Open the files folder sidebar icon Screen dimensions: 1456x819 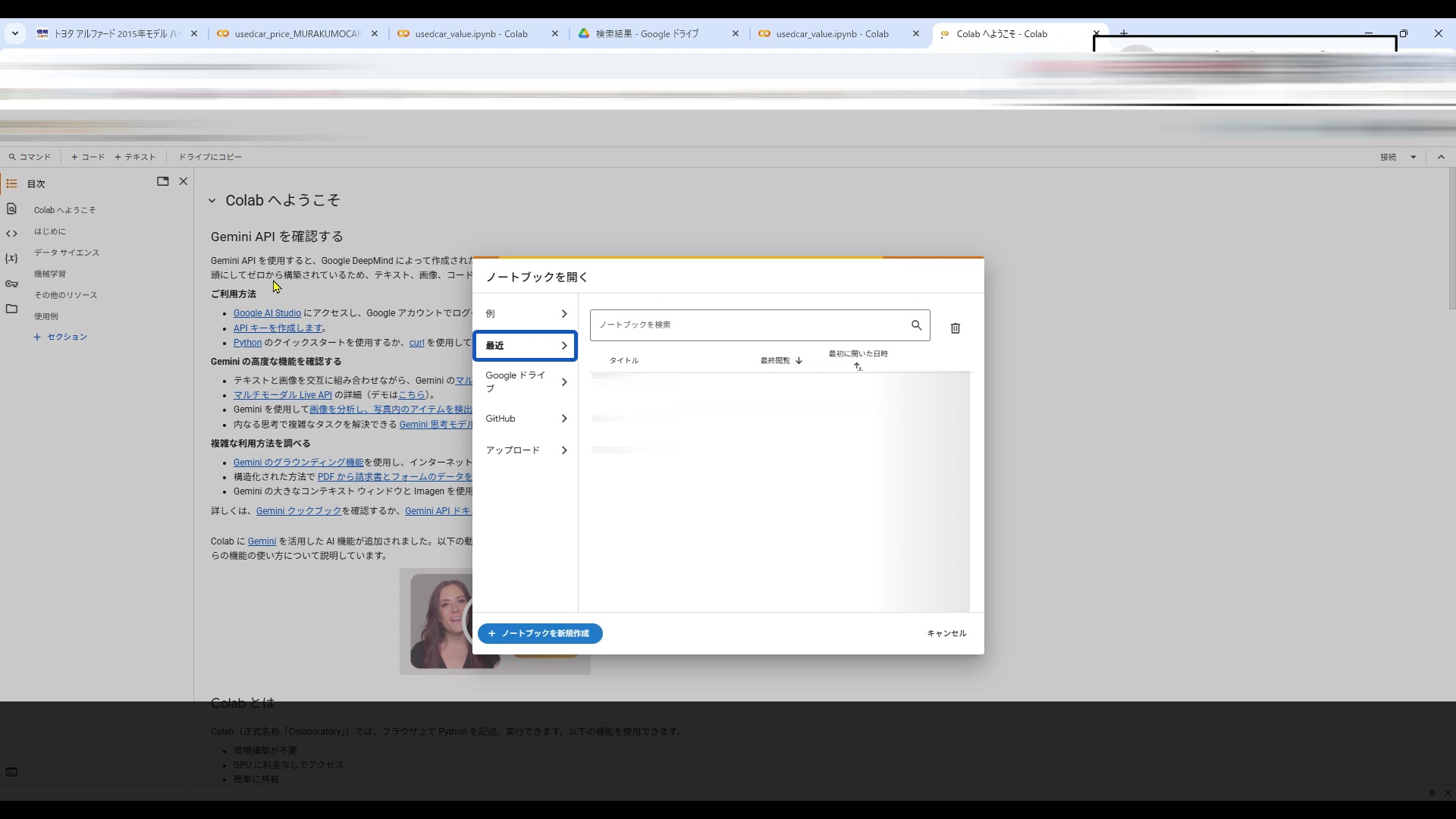coord(11,309)
